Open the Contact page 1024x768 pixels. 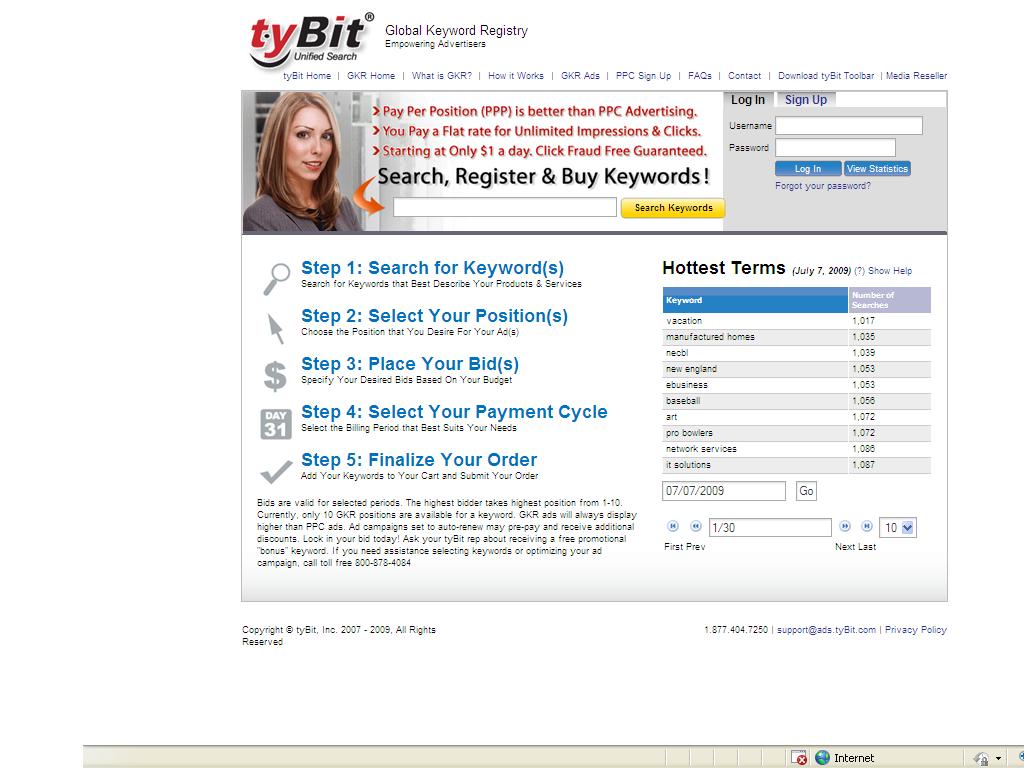[744, 76]
